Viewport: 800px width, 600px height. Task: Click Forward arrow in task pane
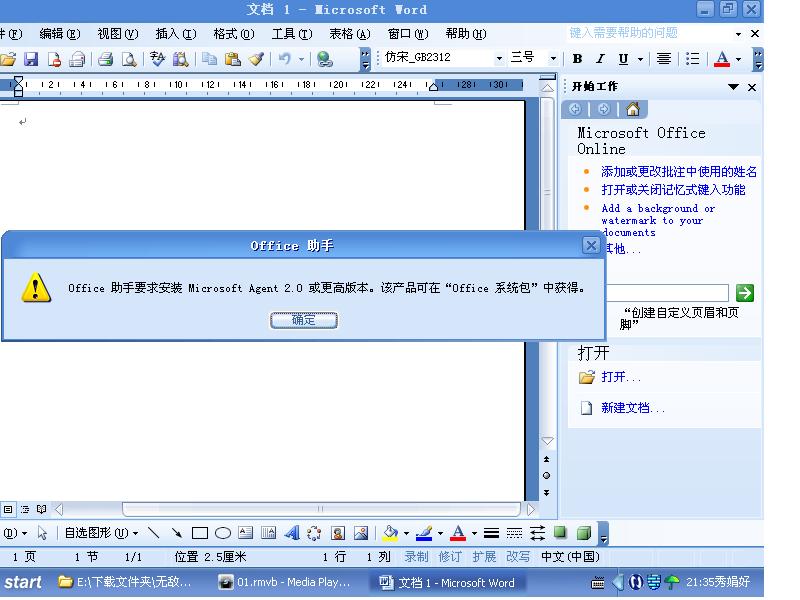[x=604, y=109]
